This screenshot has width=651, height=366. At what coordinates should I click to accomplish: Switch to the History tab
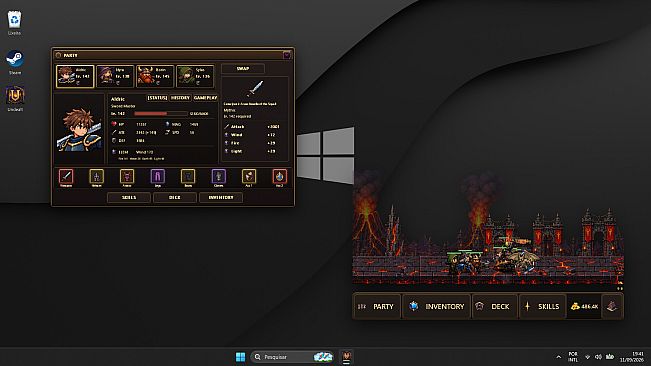(180, 98)
